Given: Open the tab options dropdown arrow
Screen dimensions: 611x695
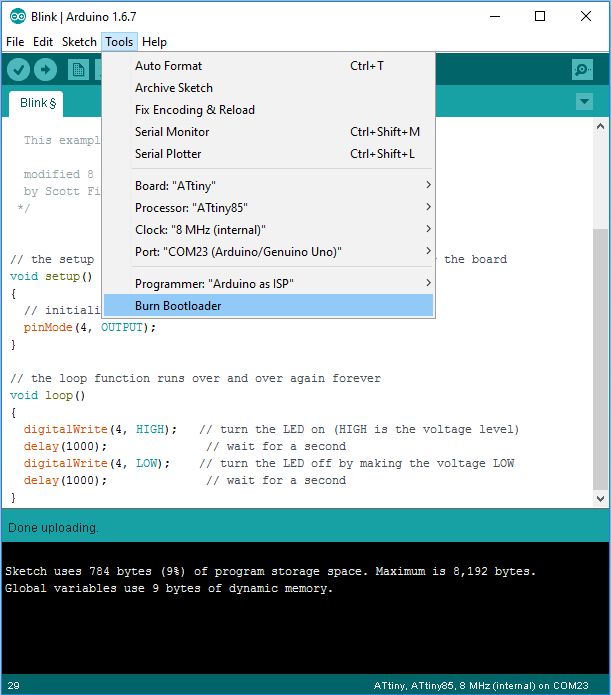Looking at the screenshot, I should (584, 102).
